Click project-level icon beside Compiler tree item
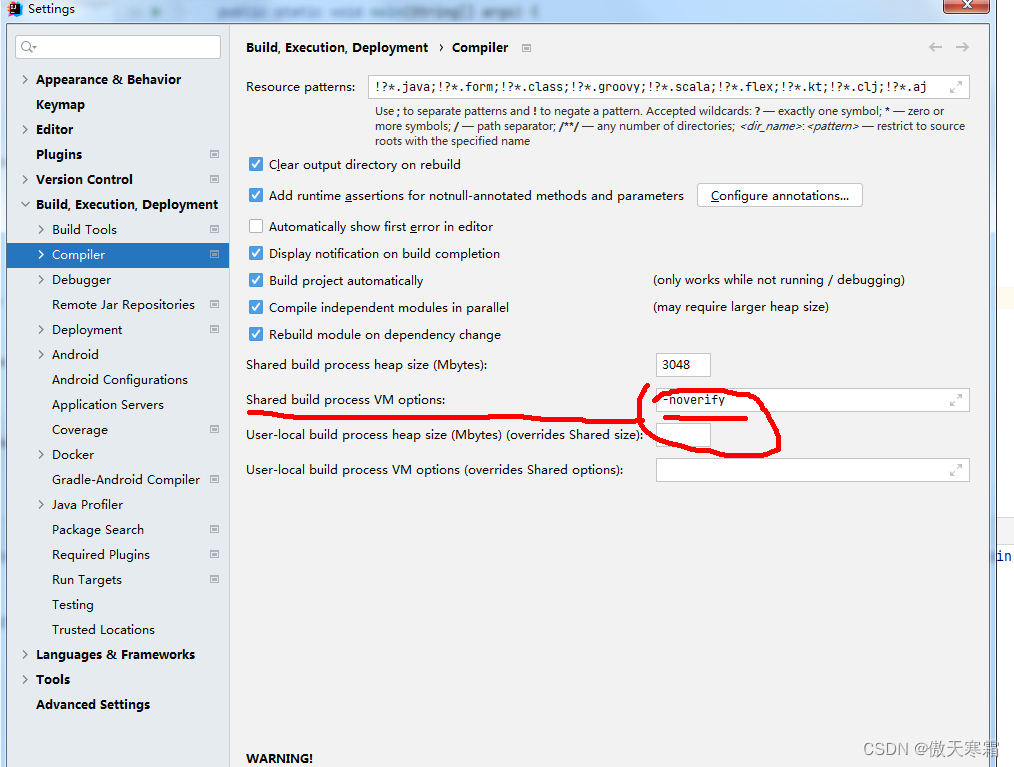Image resolution: width=1014 pixels, height=767 pixels. (215, 254)
